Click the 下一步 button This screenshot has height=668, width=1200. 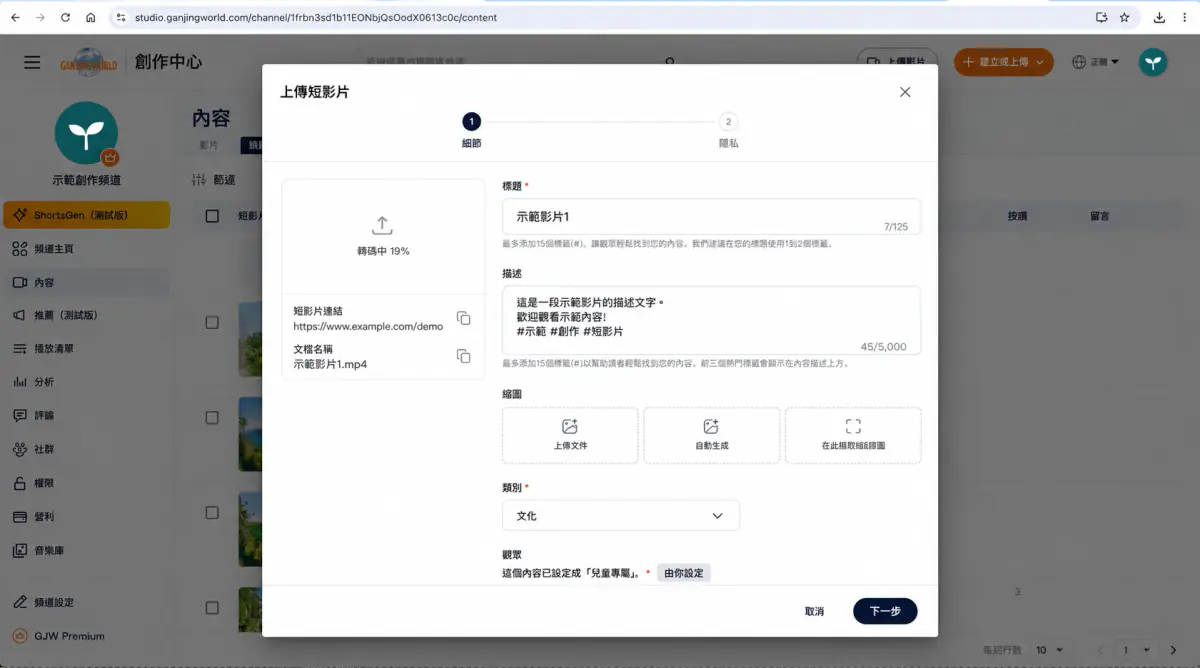tap(885, 611)
